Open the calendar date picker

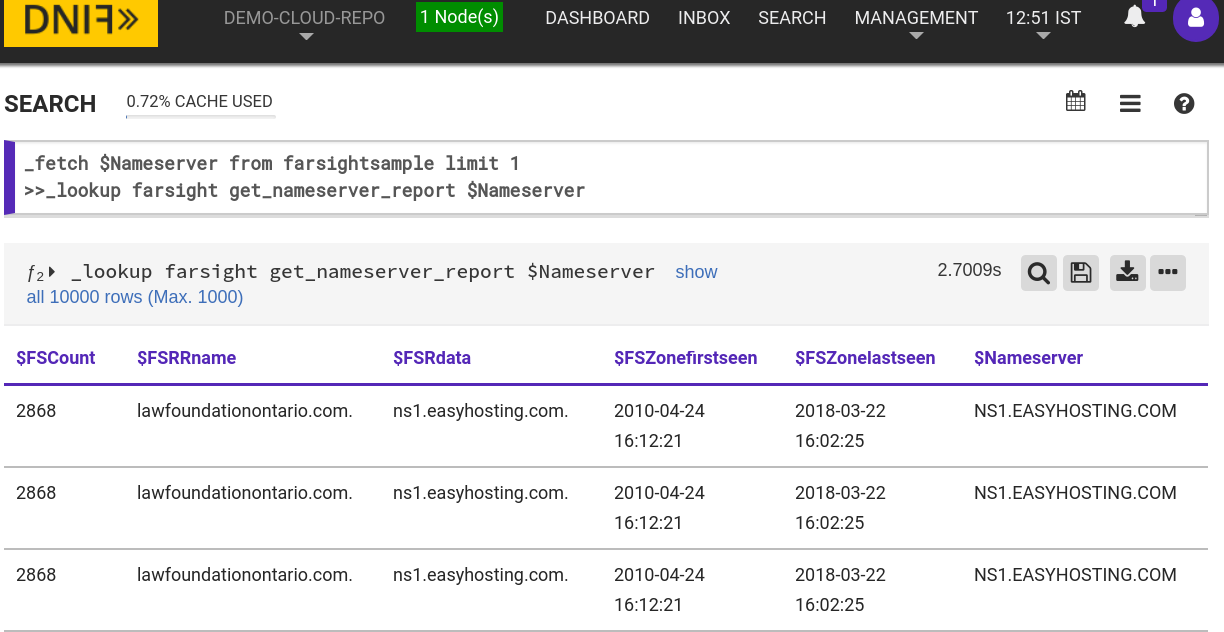point(1075,101)
